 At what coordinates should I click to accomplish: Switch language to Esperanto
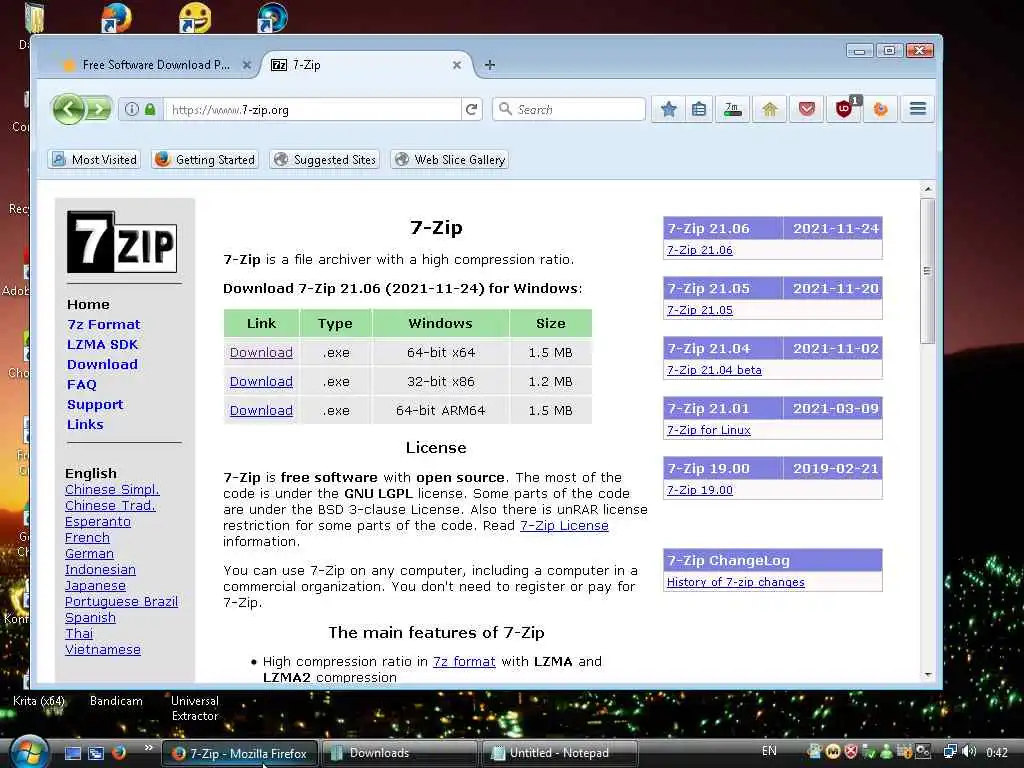98,522
